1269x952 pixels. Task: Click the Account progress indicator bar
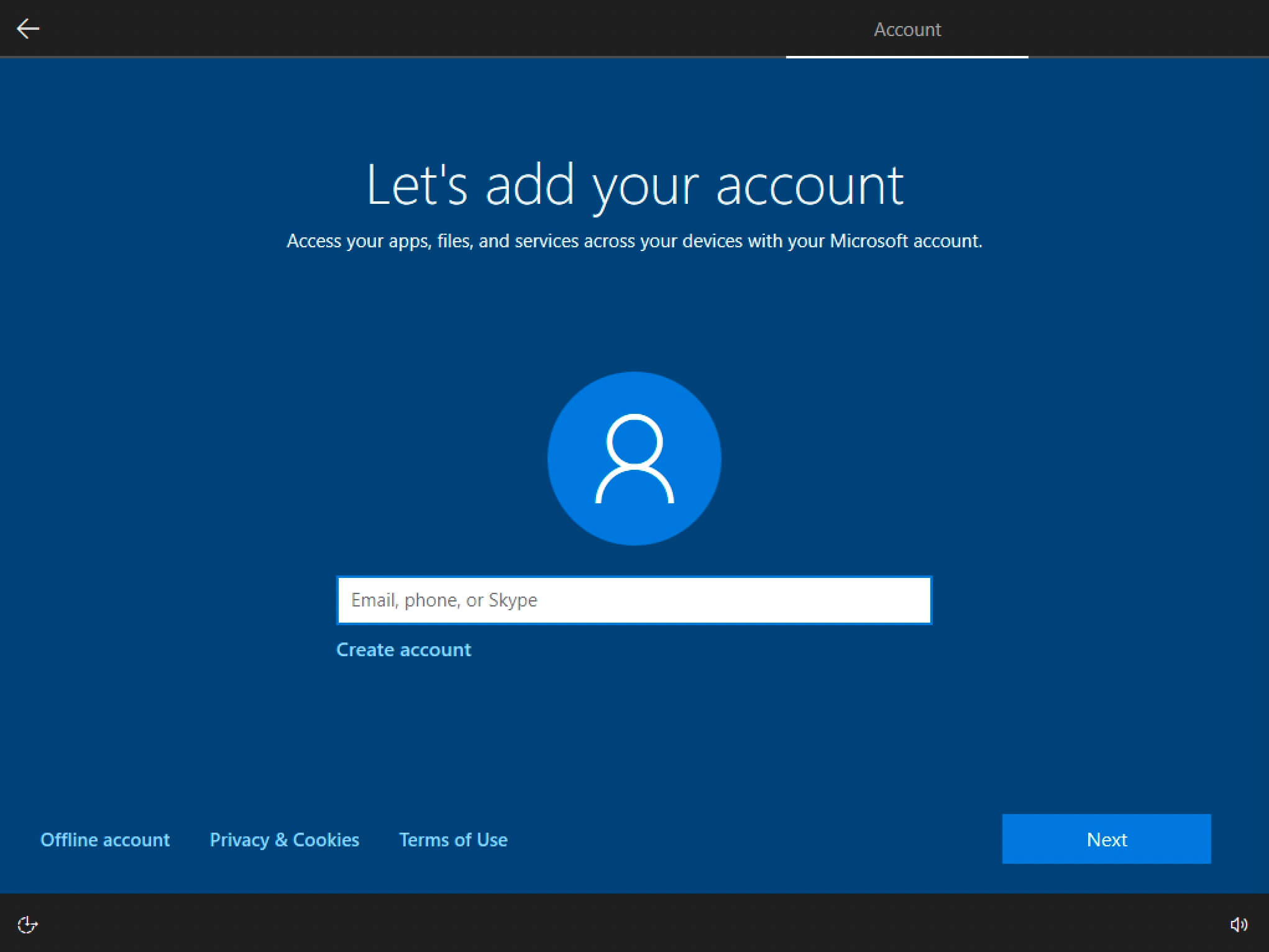(x=905, y=56)
